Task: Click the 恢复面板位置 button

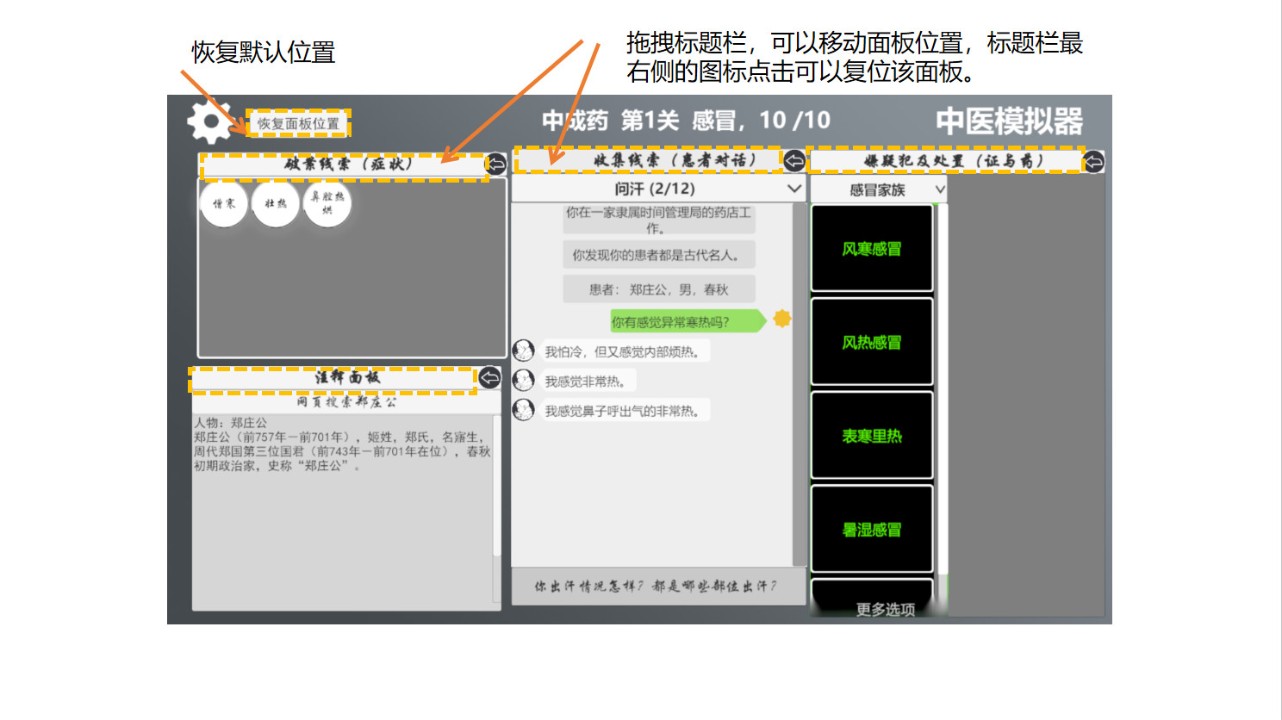Action: pyautogui.click(x=298, y=124)
